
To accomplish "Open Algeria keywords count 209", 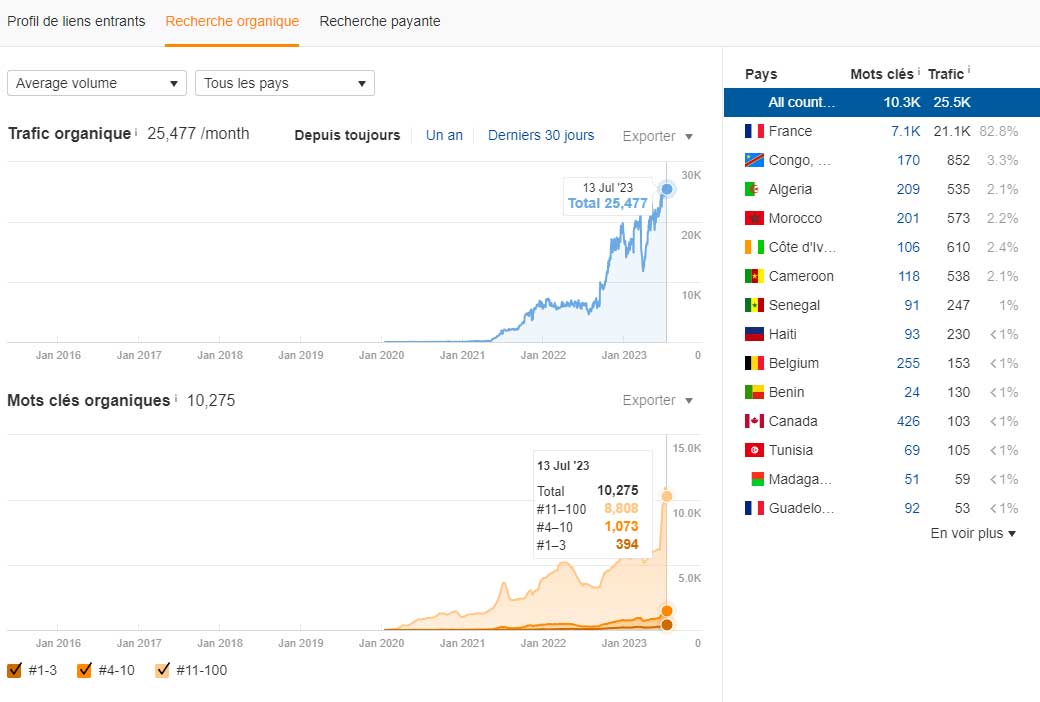I will click(x=908, y=189).
